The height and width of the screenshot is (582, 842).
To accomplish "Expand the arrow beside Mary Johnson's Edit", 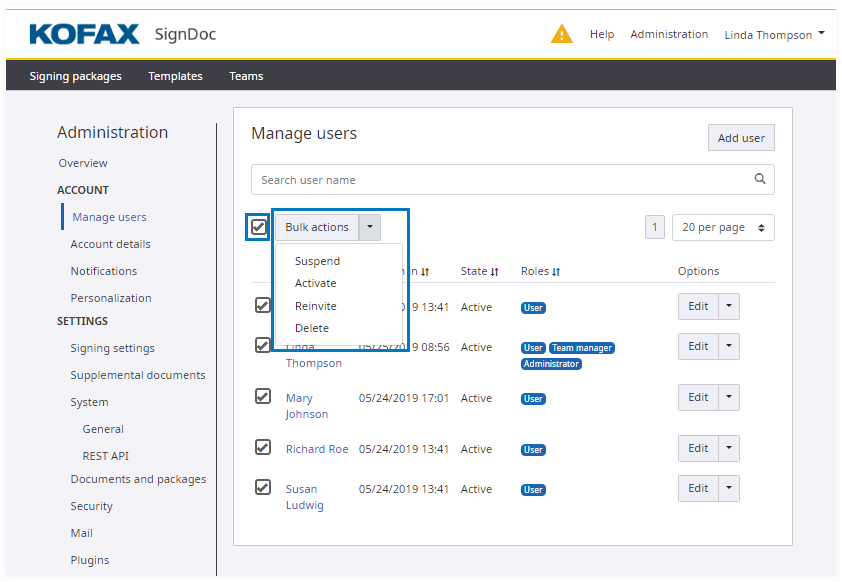I will [x=729, y=397].
